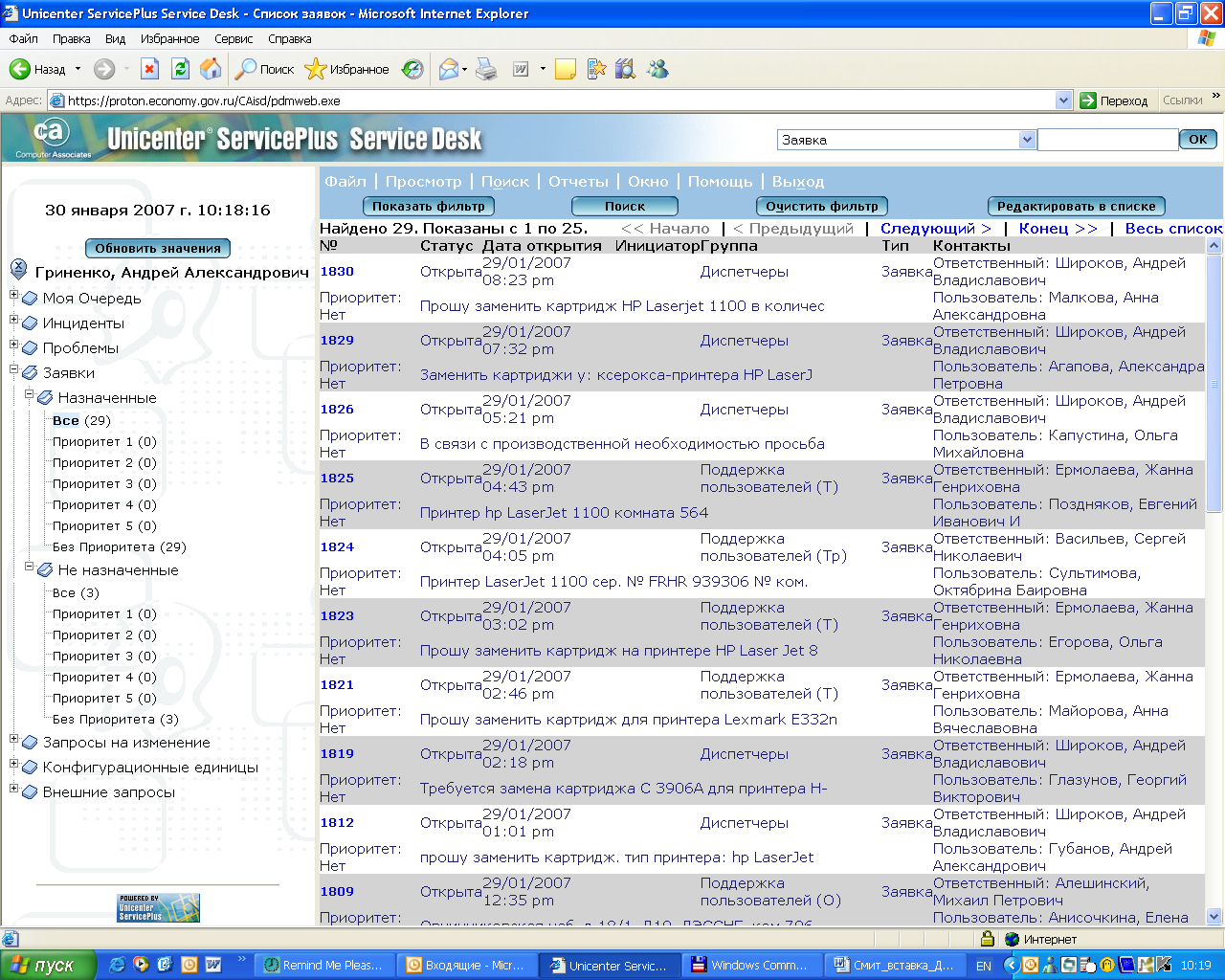
Task: Go to Следующий > results page
Action: pos(935,228)
